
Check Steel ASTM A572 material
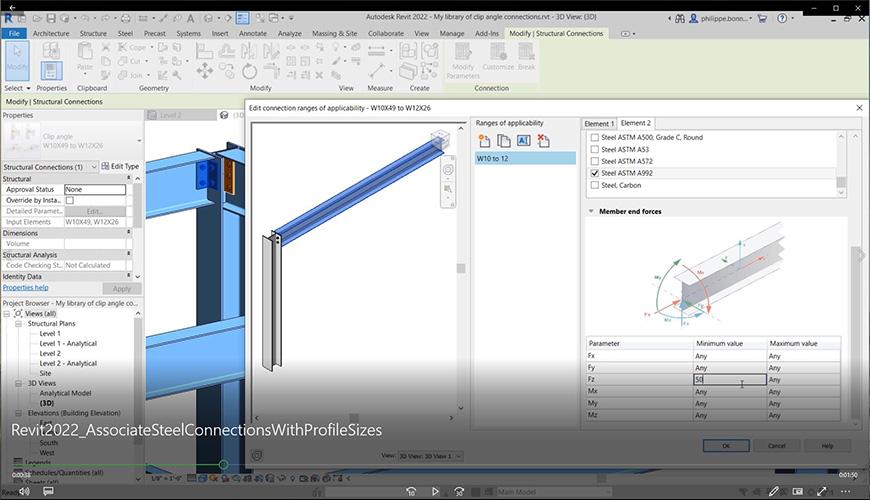tap(595, 161)
